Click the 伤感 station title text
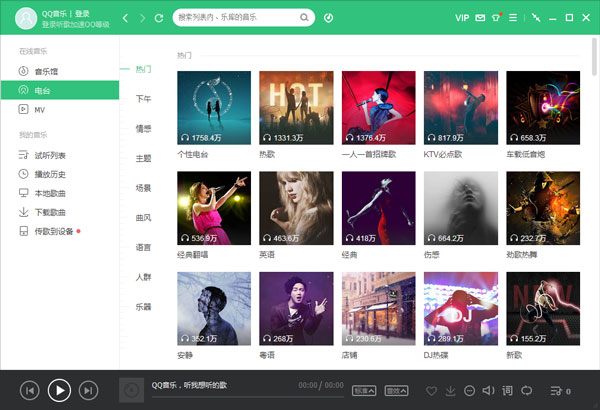 (432, 255)
